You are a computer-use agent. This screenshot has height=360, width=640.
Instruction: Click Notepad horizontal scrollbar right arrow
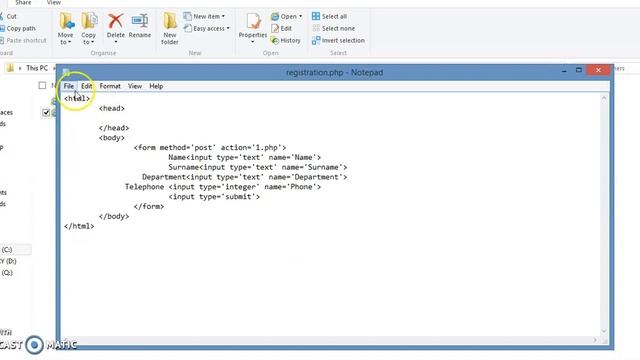595,340
